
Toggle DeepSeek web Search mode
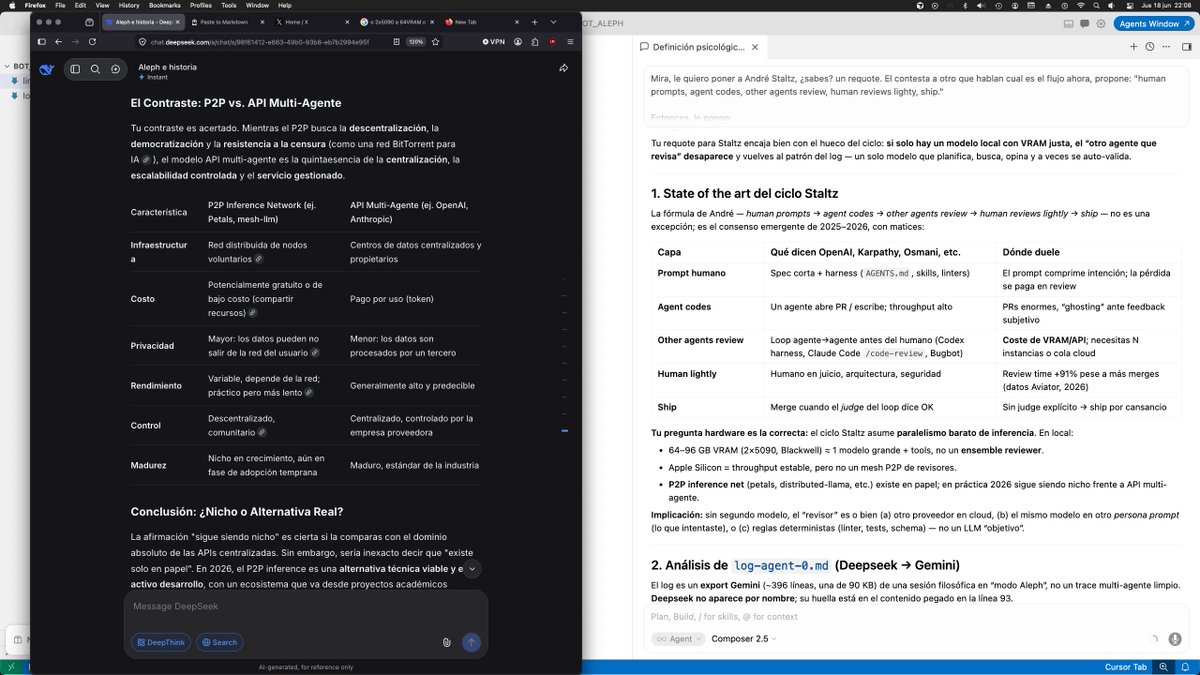(x=219, y=642)
